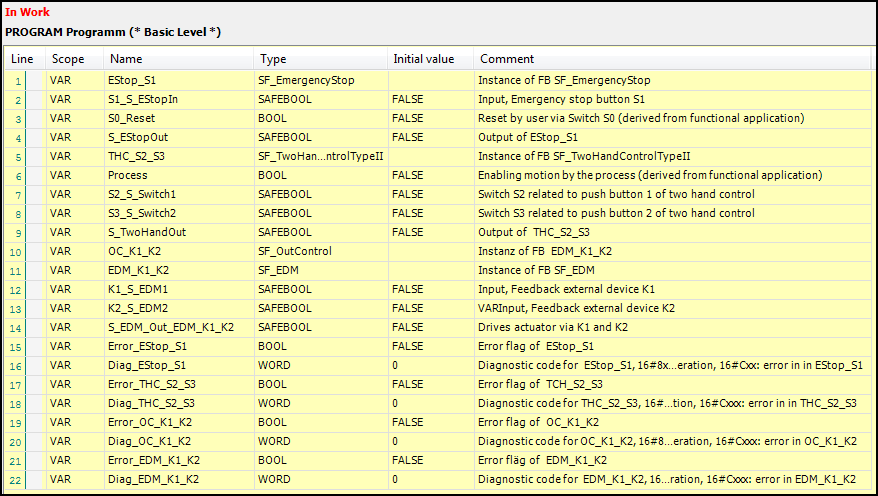Select the SF_OutControl type cell
The width and height of the screenshot is (878, 496).
tap(318, 251)
